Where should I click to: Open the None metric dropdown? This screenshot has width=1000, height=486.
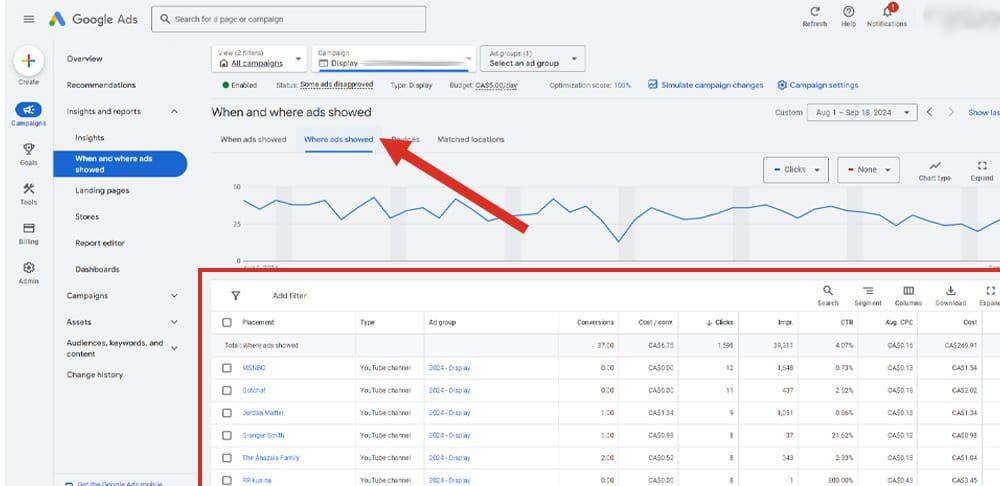pos(868,170)
